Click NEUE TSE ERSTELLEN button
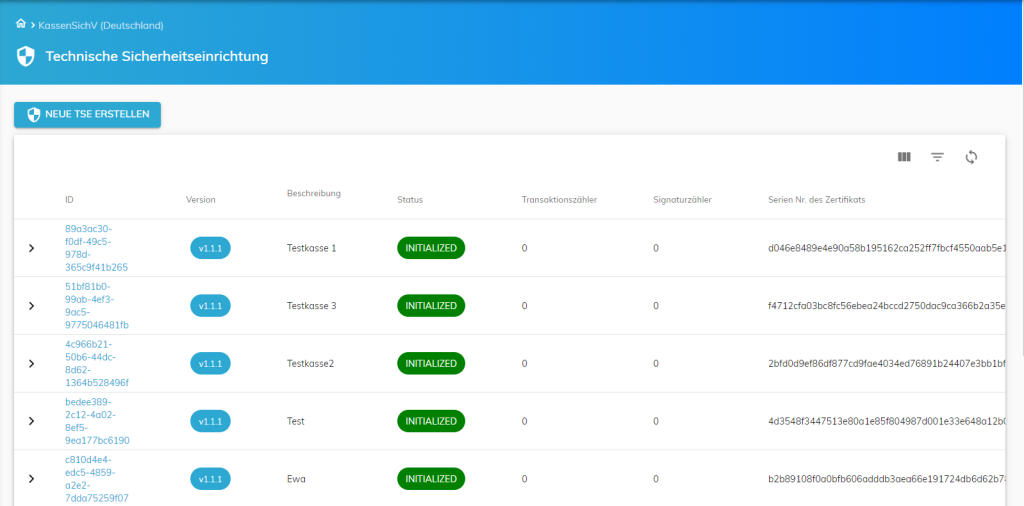 [88, 114]
